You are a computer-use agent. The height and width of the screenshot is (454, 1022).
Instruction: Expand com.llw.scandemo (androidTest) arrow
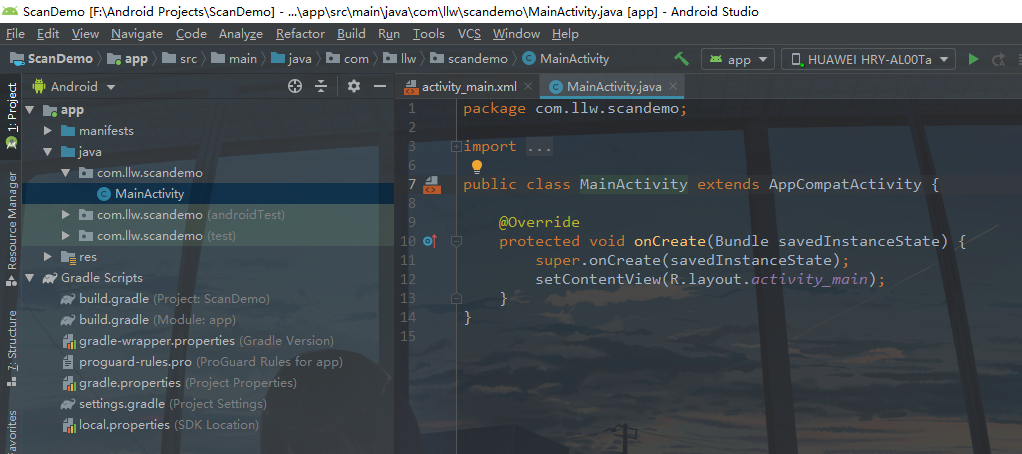[65, 215]
